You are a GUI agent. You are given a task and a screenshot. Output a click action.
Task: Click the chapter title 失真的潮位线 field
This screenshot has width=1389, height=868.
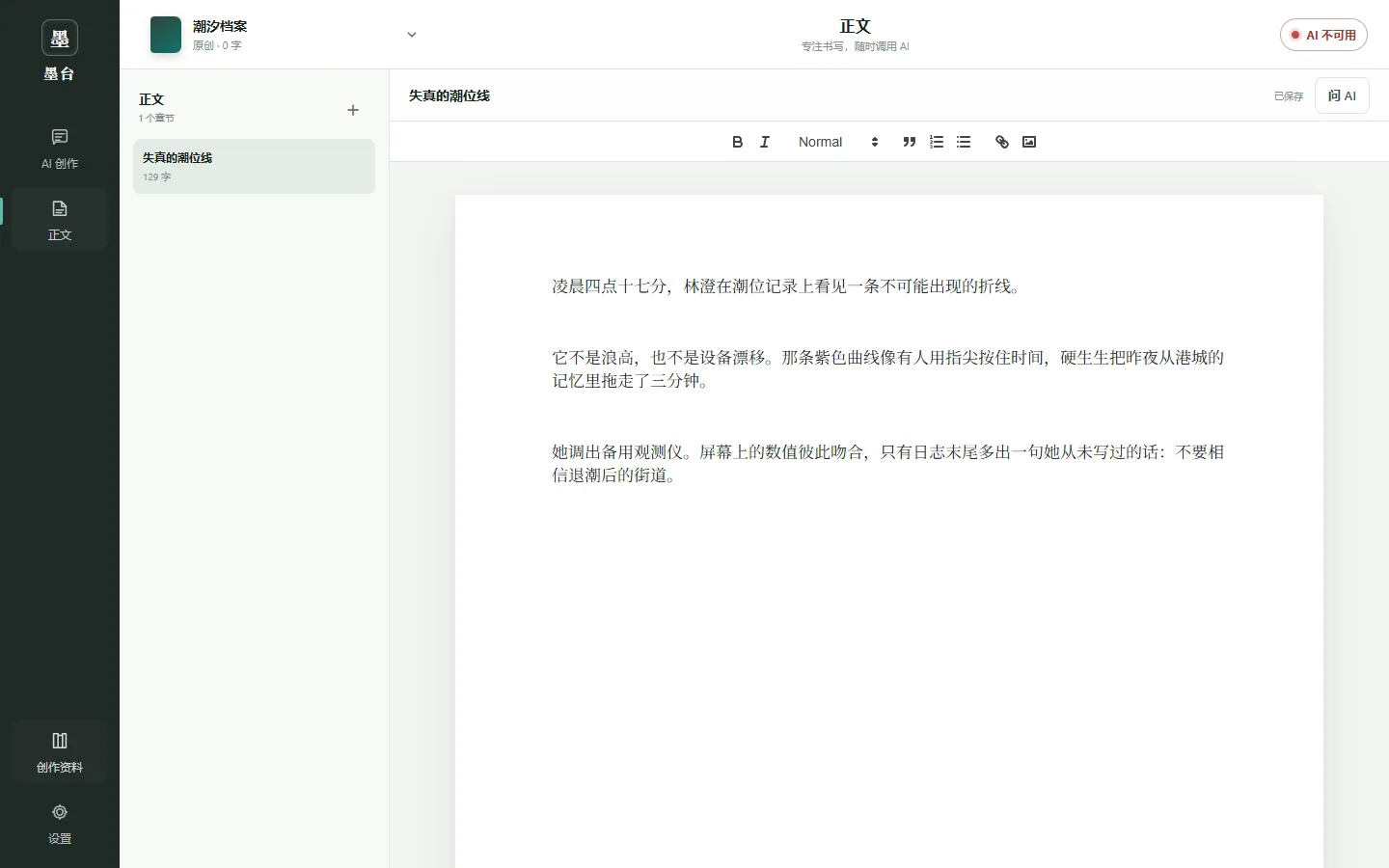pos(449,95)
